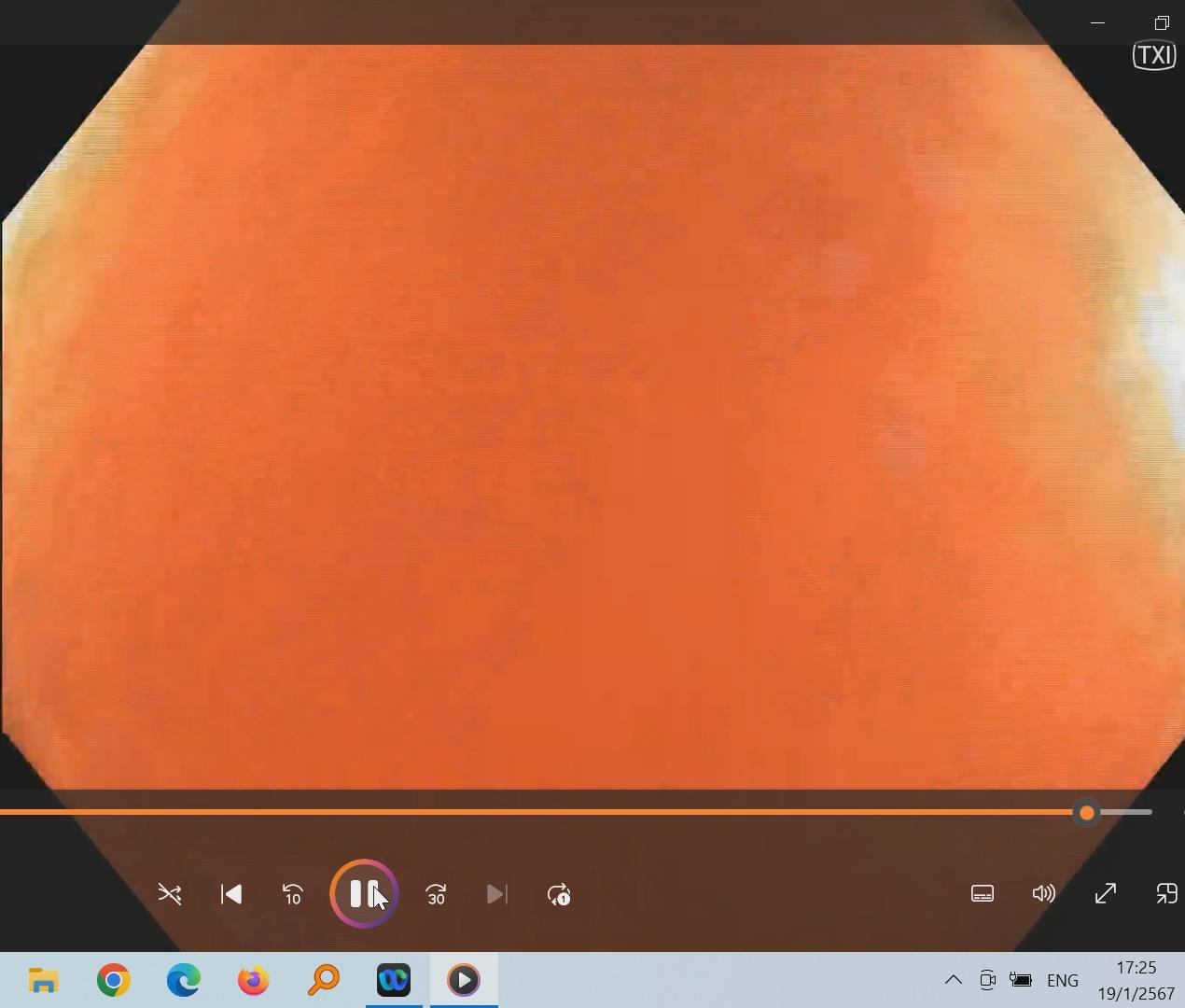This screenshot has width=1185, height=1008.
Task: Open Meet Now tray icon
Action: pyautogui.click(x=987, y=980)
